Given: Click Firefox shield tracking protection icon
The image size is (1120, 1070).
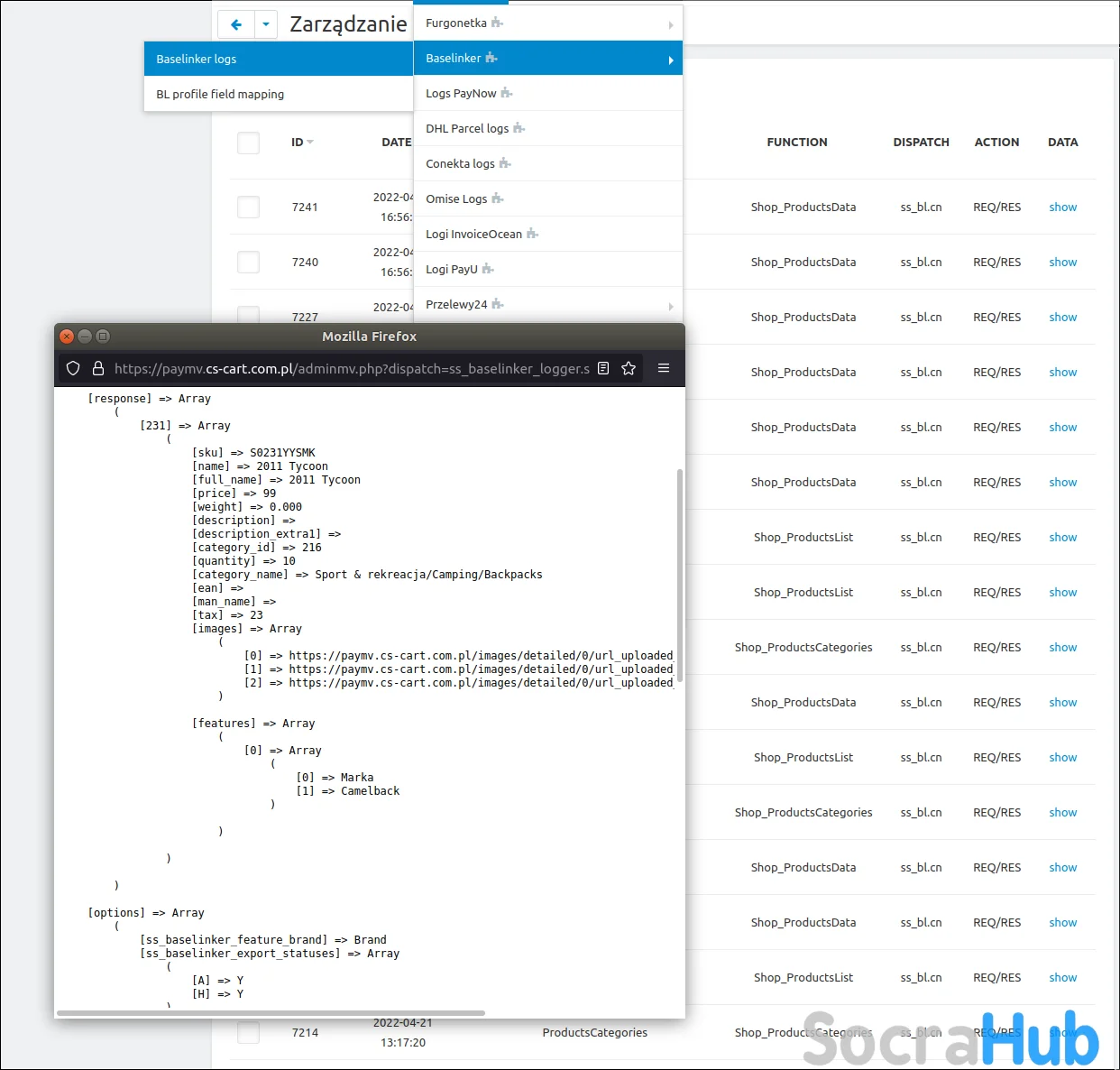Looking at the screenshot, I should tap(74, 368).
